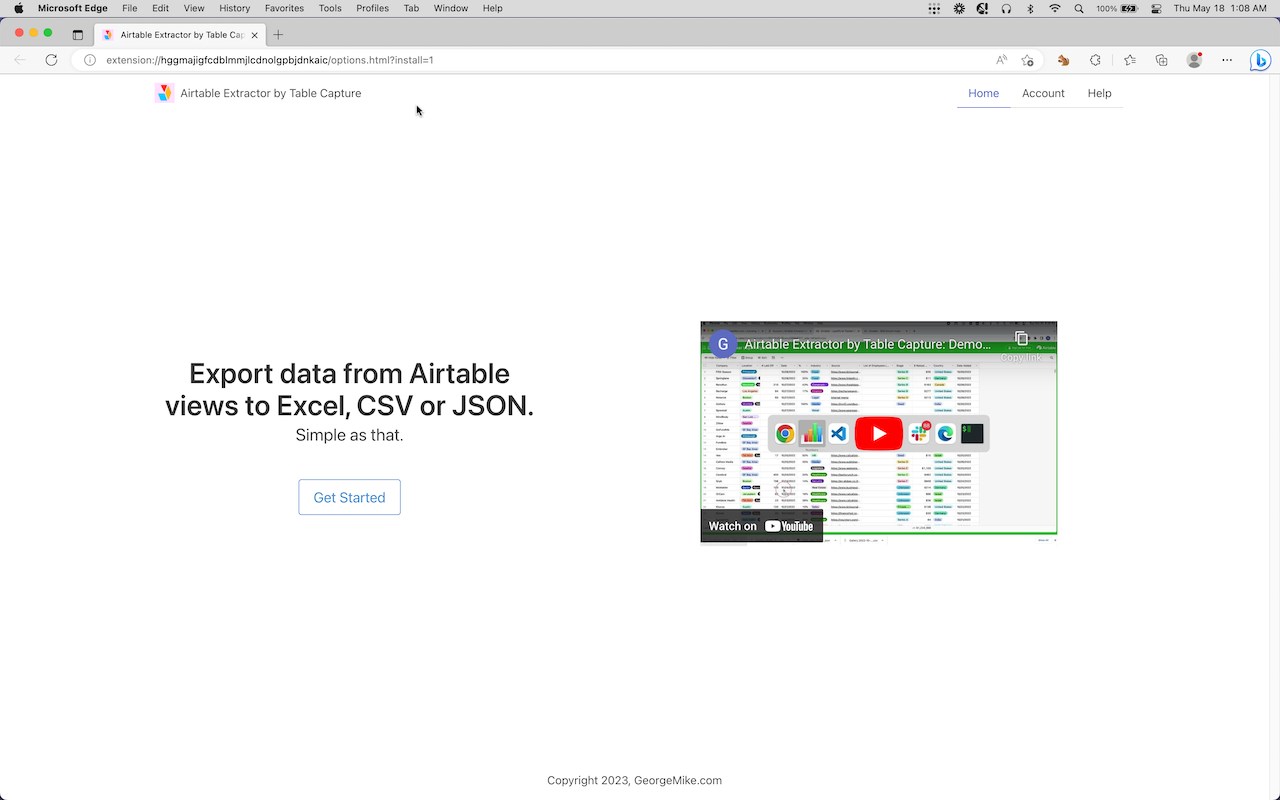Open the View menu

coord(194,8)
